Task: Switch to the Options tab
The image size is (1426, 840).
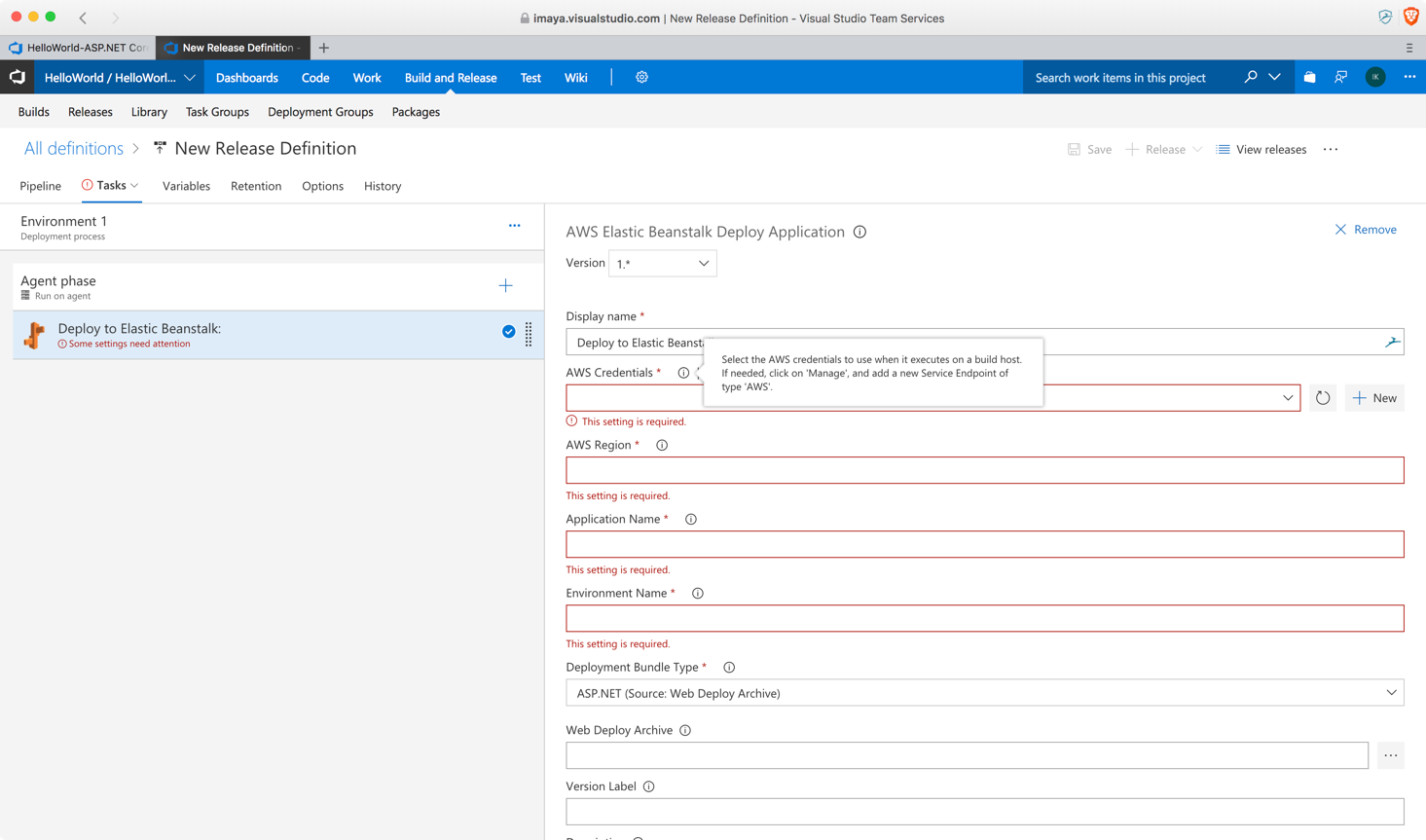Action: (322, 186)
